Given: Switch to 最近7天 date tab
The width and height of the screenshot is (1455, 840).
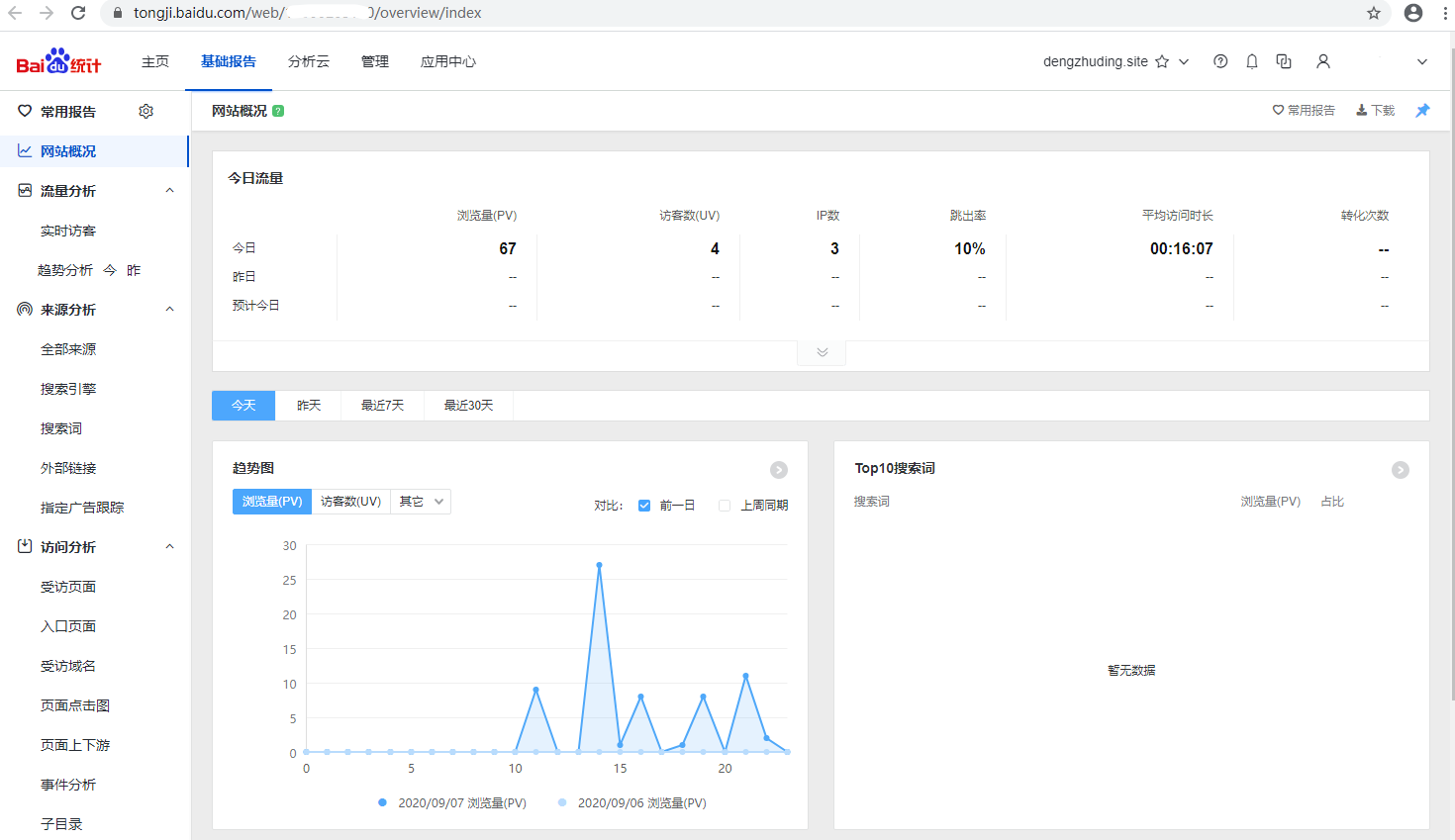Looking at the screenshot, I should tap(383, 406).
